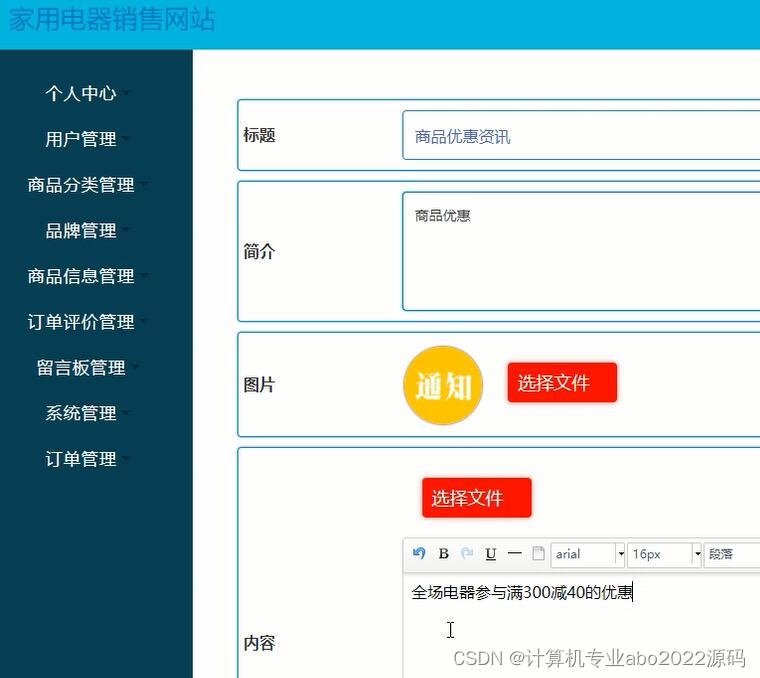Toggle bold formatting in the editor
The height and width of the screenshot is (678, 760).
pos(443,553)
